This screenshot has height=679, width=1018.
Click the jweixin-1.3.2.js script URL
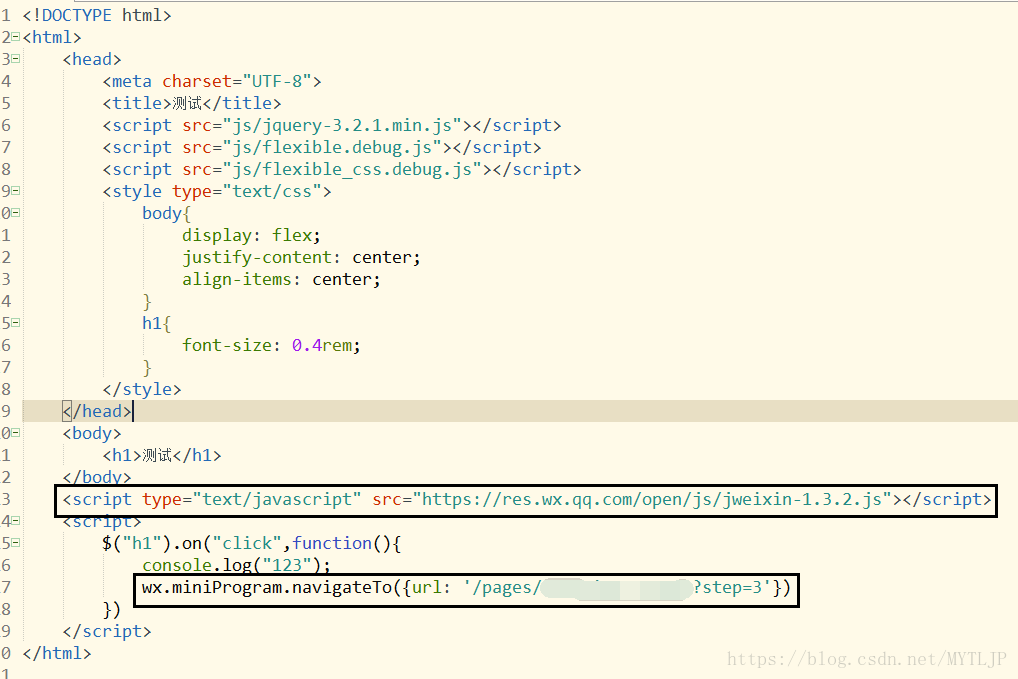pyautogui.click(x=652, y=499)
